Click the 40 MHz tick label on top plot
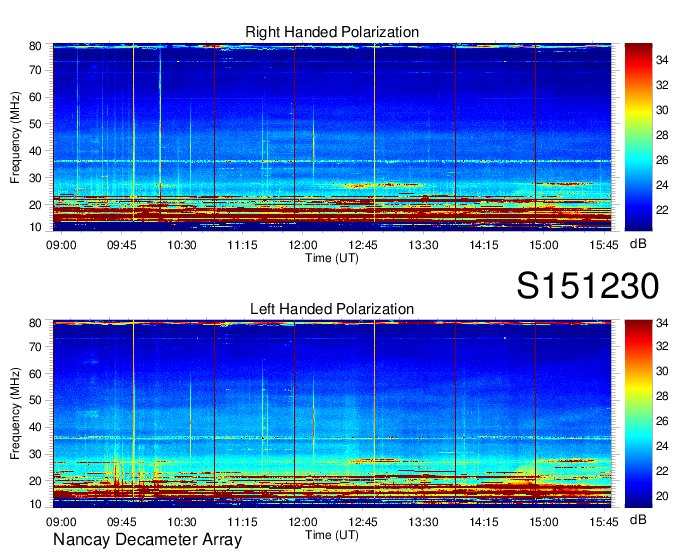 coord(35,151)
